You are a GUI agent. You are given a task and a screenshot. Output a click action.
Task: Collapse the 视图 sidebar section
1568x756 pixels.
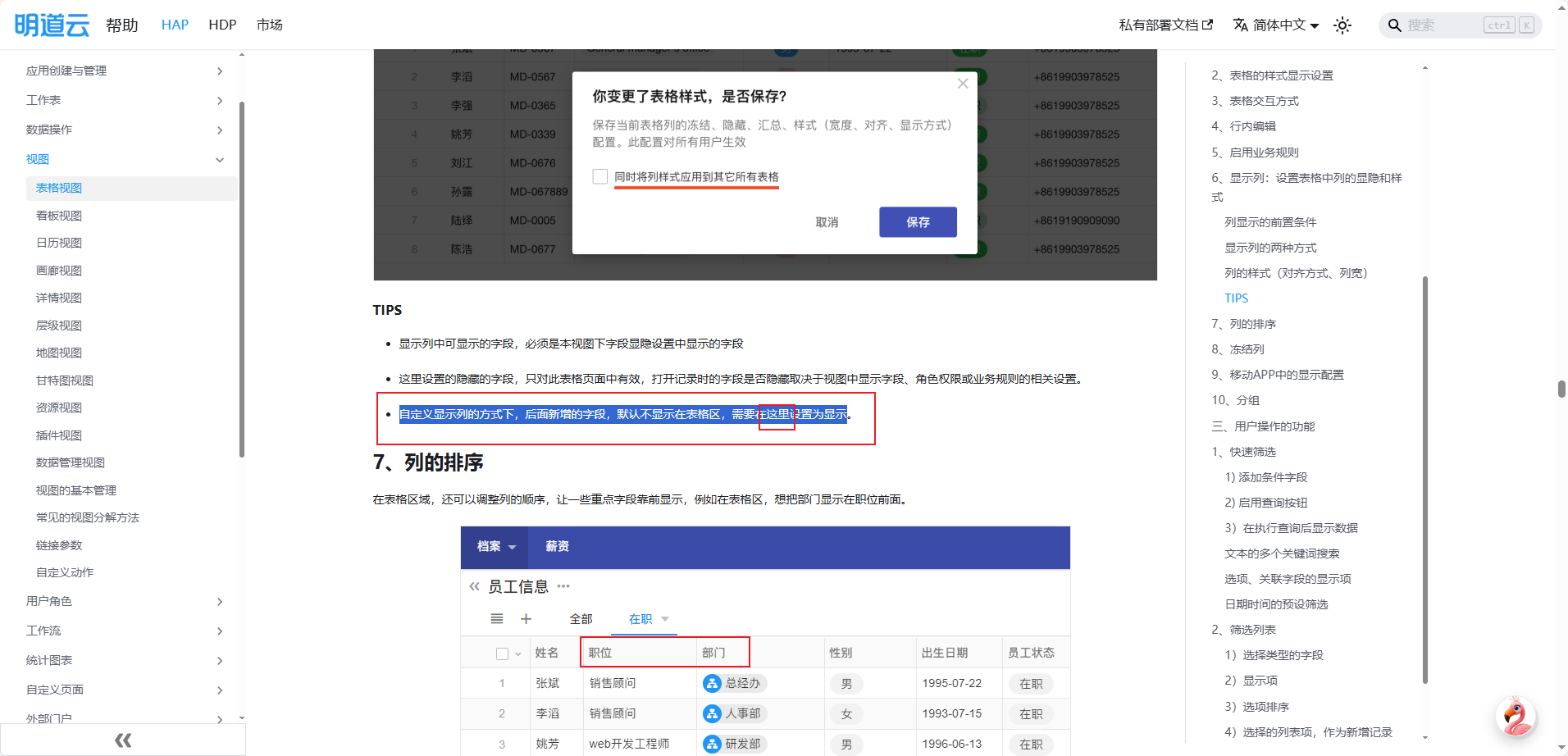[219, 160]
